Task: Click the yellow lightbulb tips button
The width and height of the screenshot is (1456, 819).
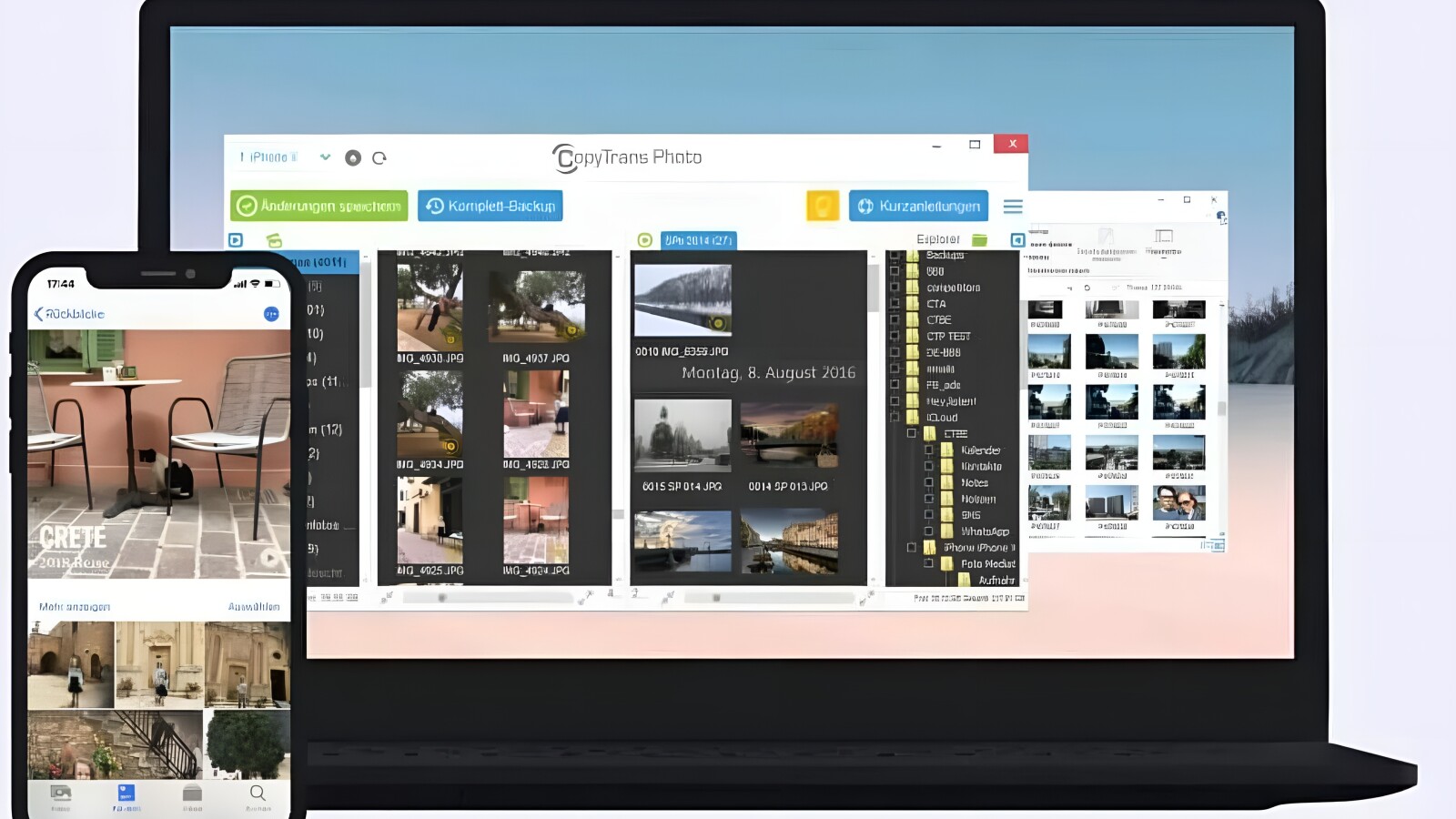Action: pos(822,206)
